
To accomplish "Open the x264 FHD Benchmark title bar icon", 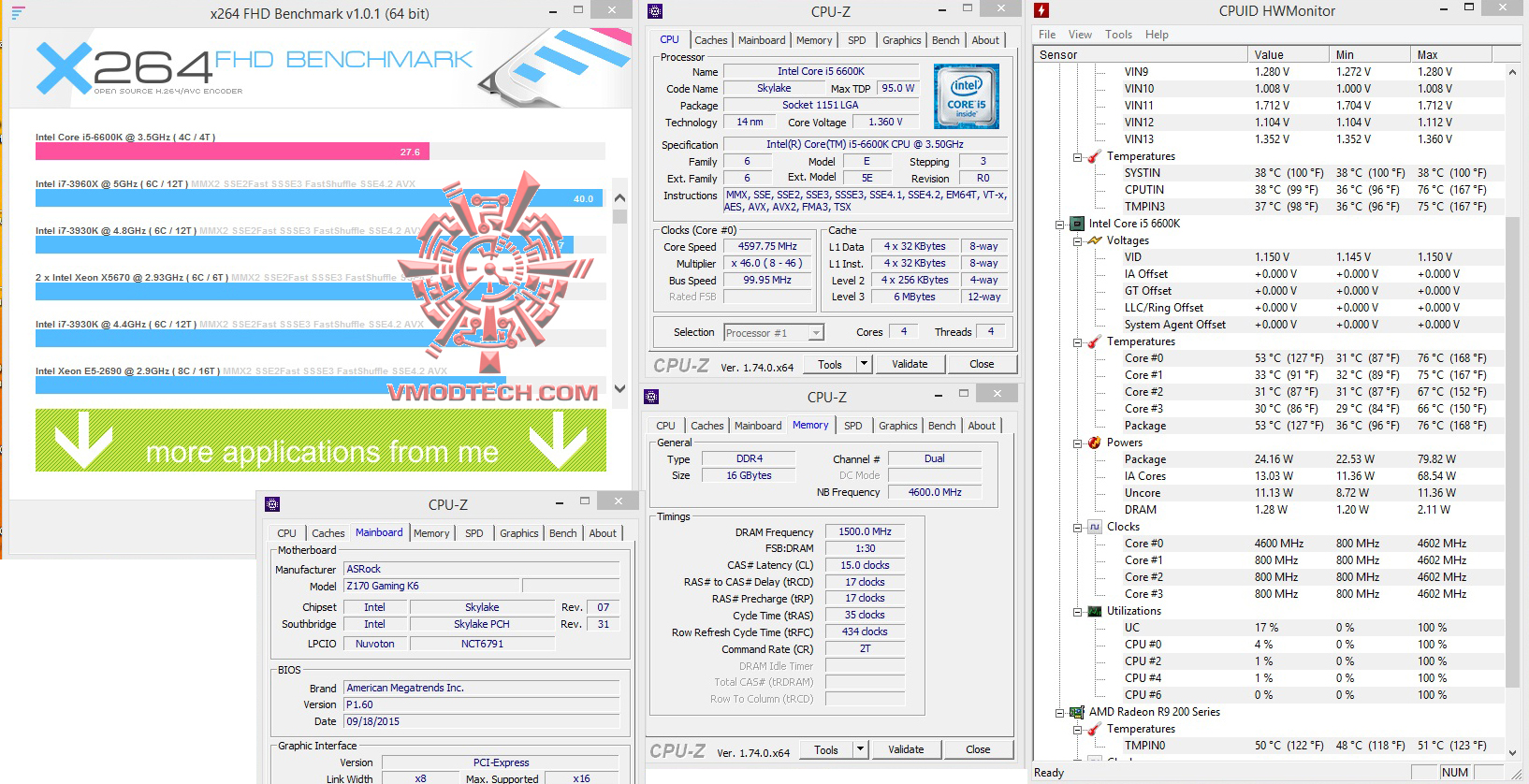I will pyautogui.click(x=18, y=13).
